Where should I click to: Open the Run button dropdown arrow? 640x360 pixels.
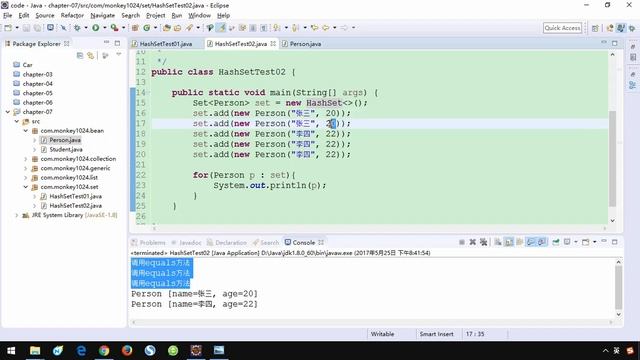pyautogui.click(x=104, y=28)
